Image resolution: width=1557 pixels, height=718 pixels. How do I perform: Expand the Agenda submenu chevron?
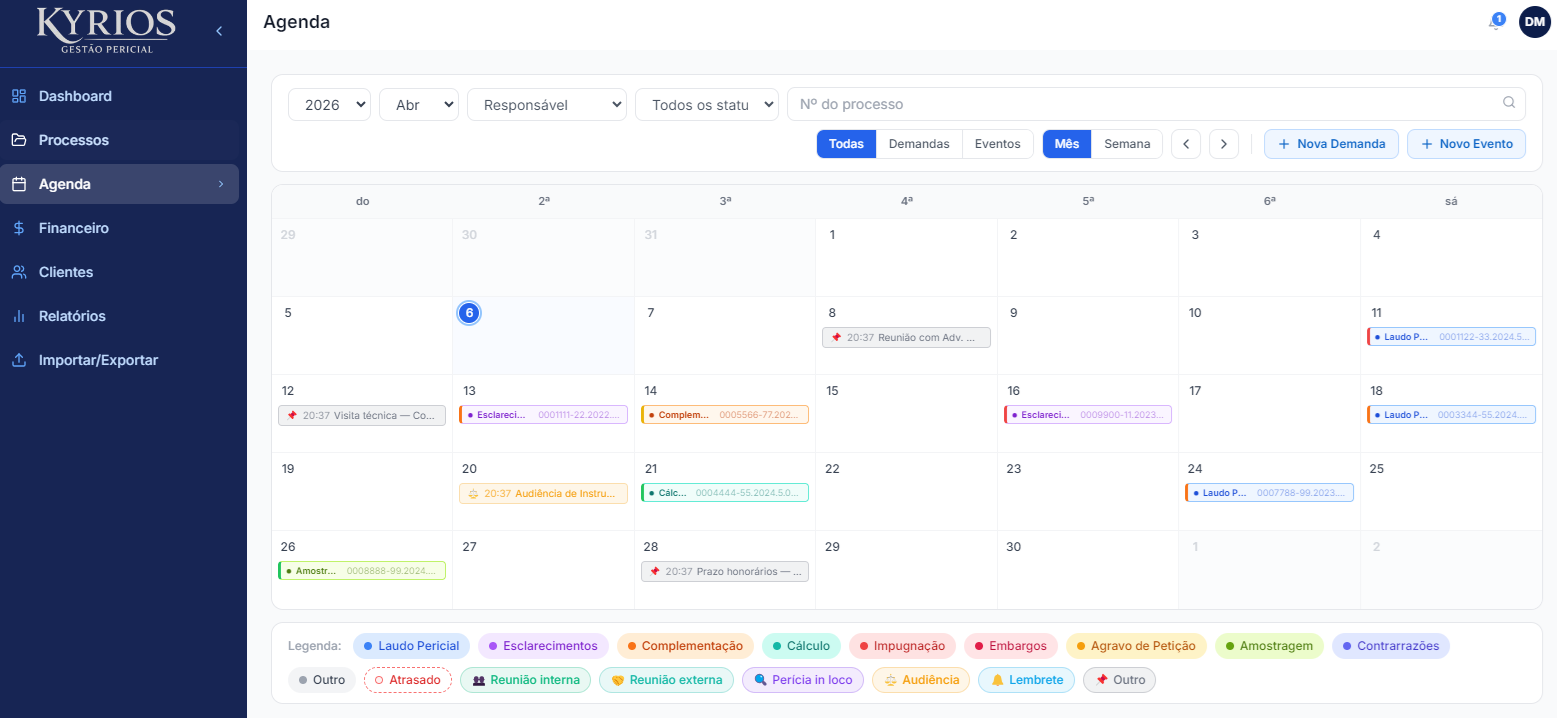221,184
